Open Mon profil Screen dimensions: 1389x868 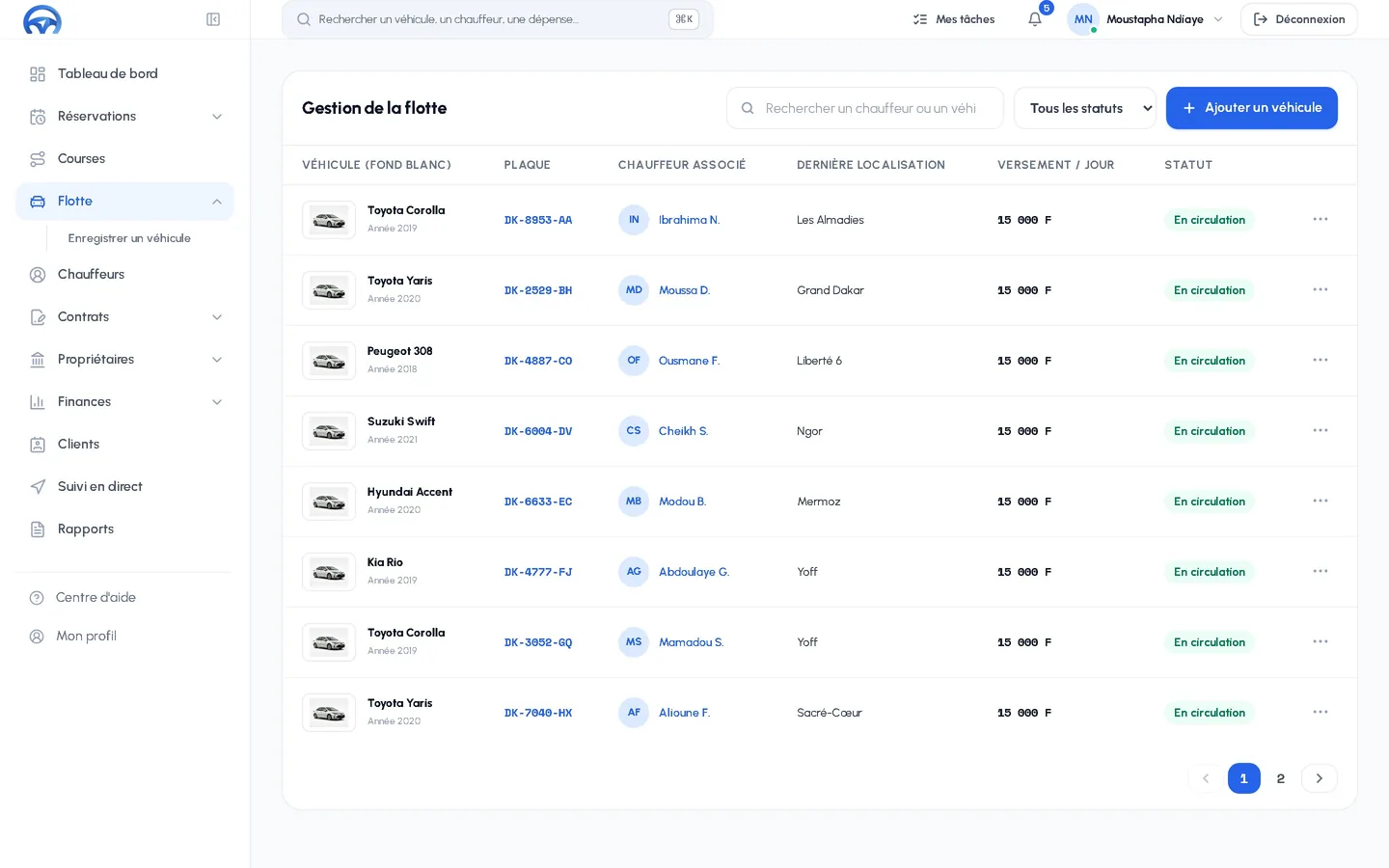124,637
